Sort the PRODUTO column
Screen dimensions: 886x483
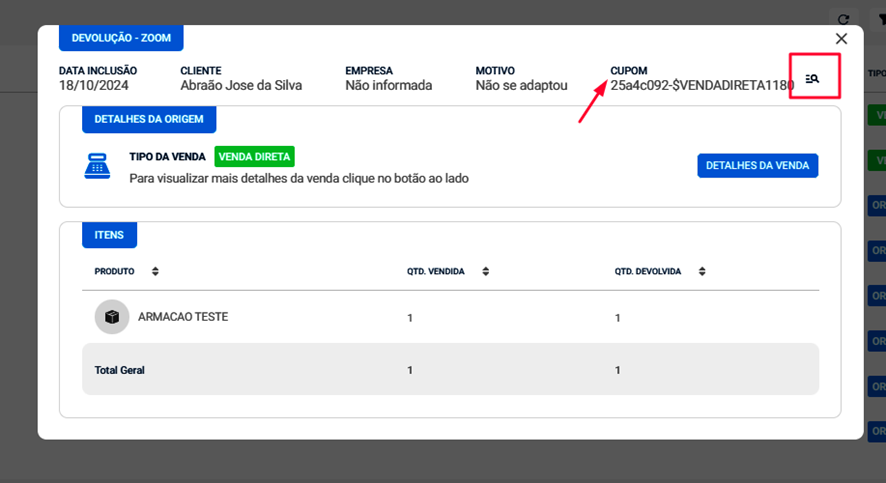point(155,271)
